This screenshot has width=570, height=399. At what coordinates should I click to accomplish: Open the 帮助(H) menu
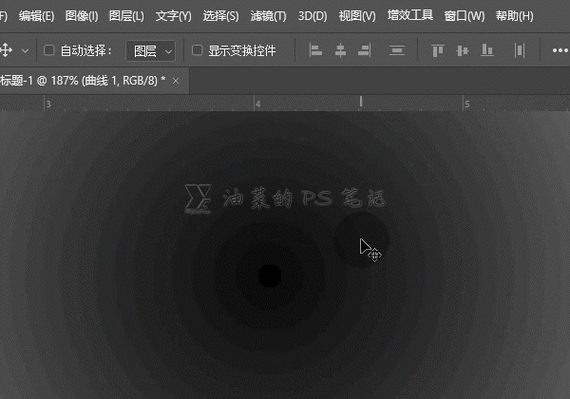coord(514,16)
